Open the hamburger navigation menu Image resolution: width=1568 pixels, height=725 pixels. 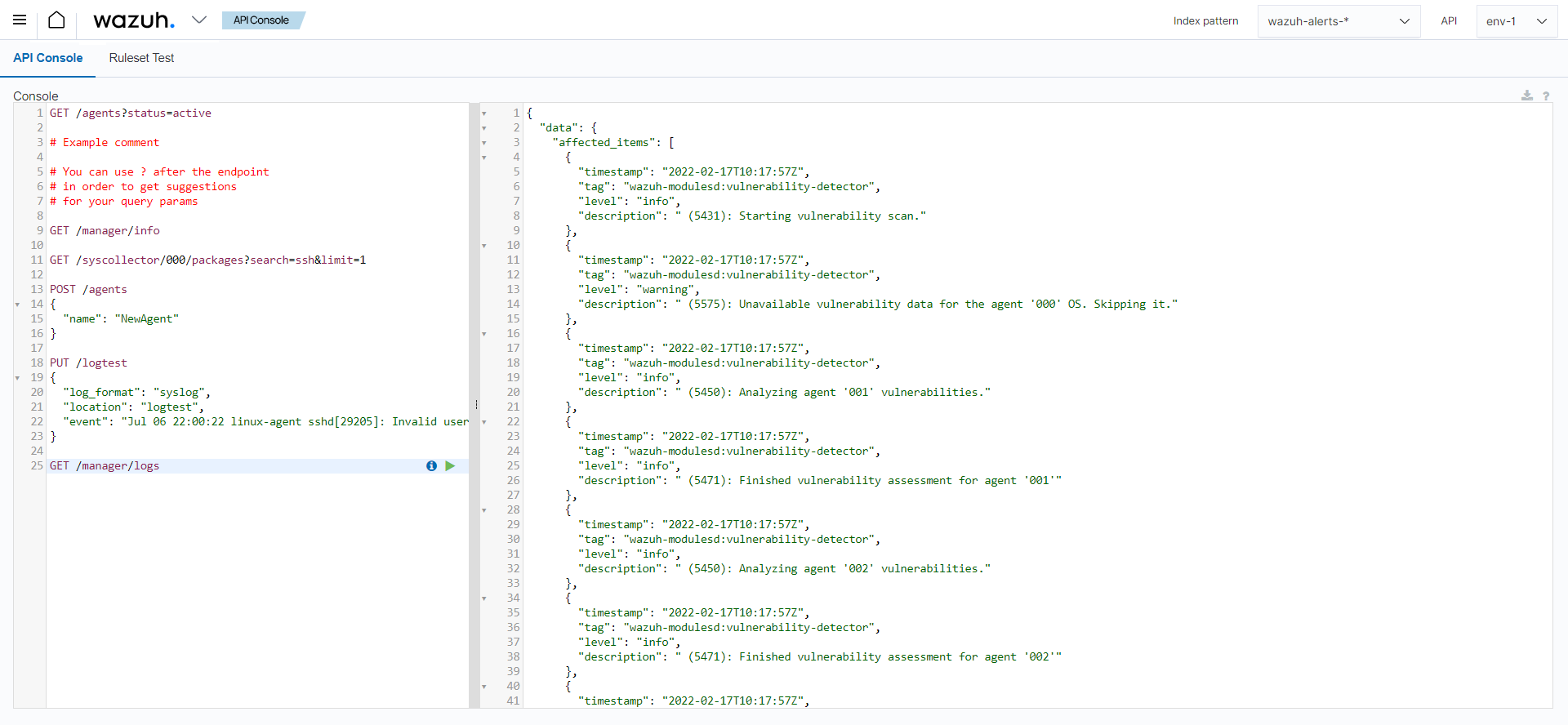pos(20,20)
